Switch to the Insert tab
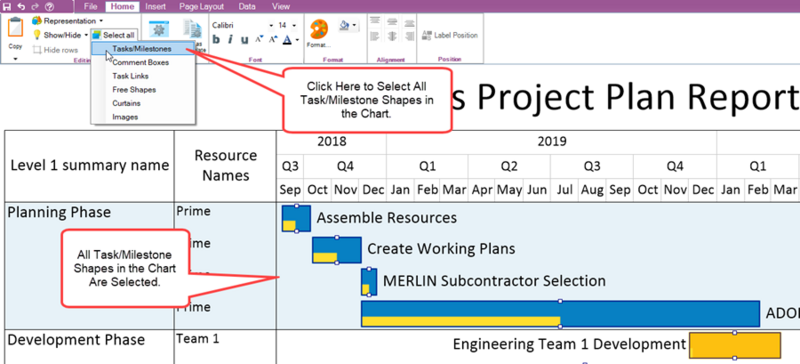 click(155, 7)
